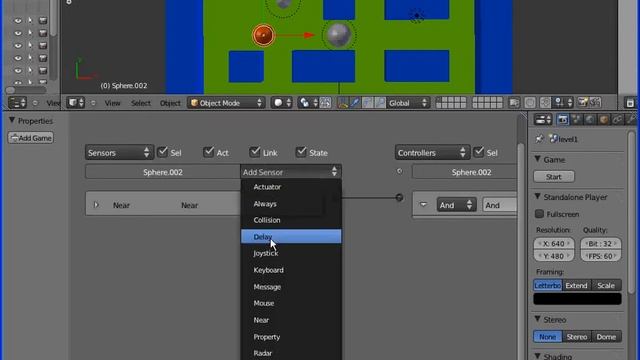
Task: Select the Scene properties tab icon
Action: click(x=576, y=120)
